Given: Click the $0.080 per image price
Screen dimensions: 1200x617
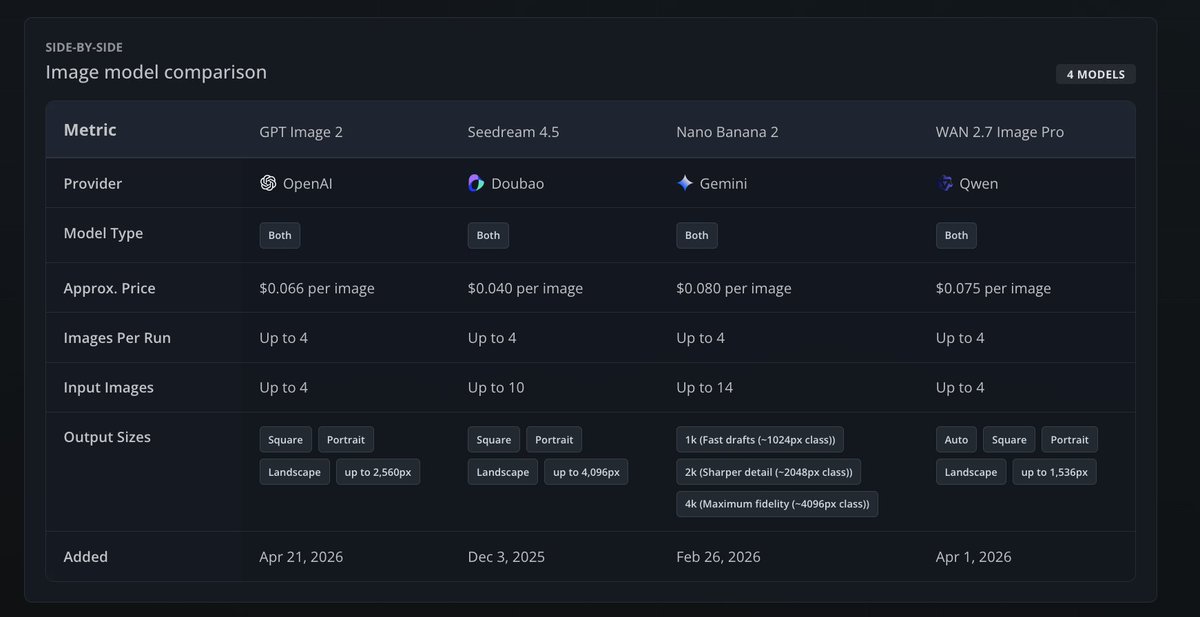Looking at the screenshot, I should (x=734, y=288).
